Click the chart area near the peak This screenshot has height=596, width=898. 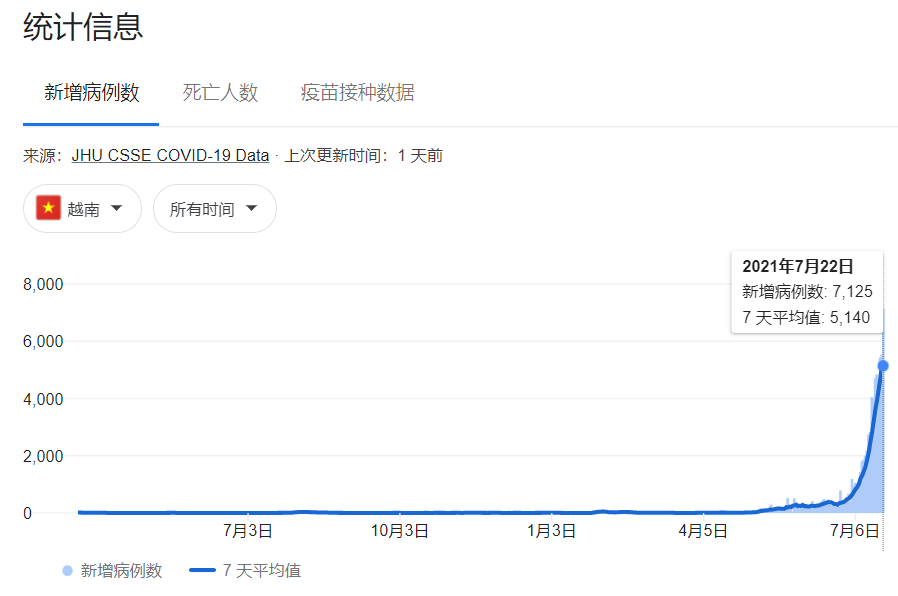pos(870,420)
